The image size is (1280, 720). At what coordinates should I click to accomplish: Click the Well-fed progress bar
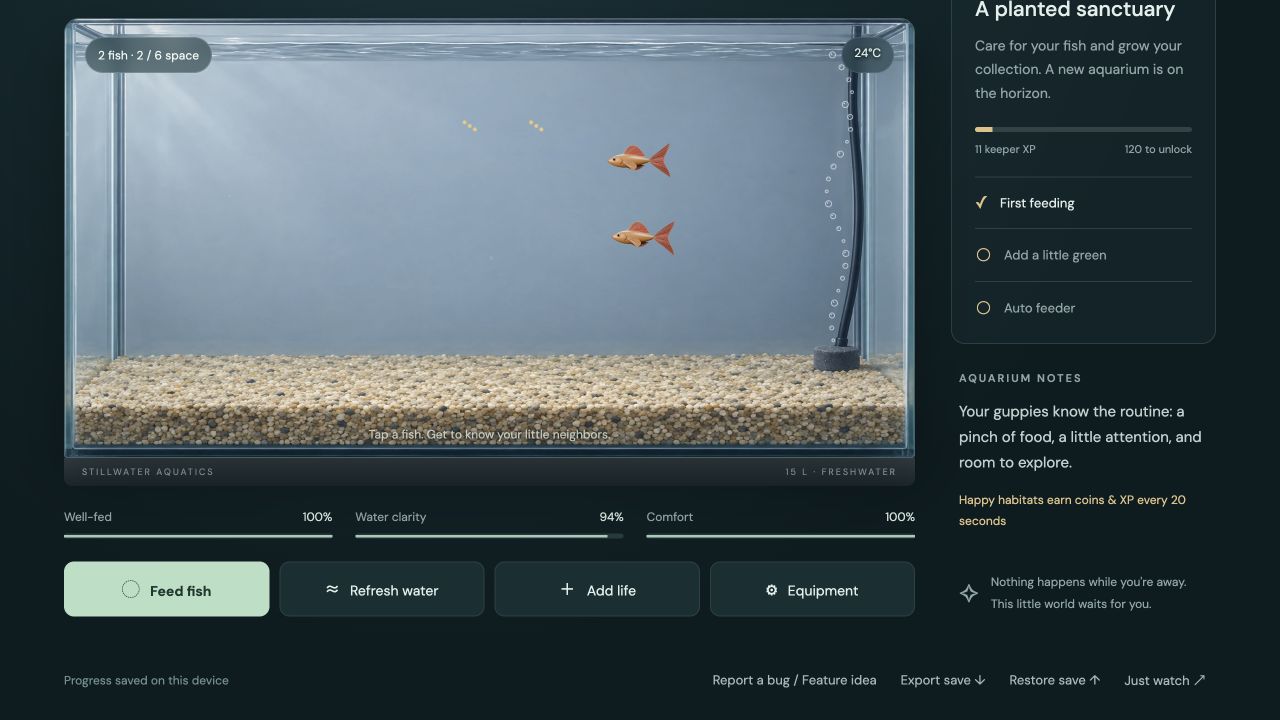(198, 536)
